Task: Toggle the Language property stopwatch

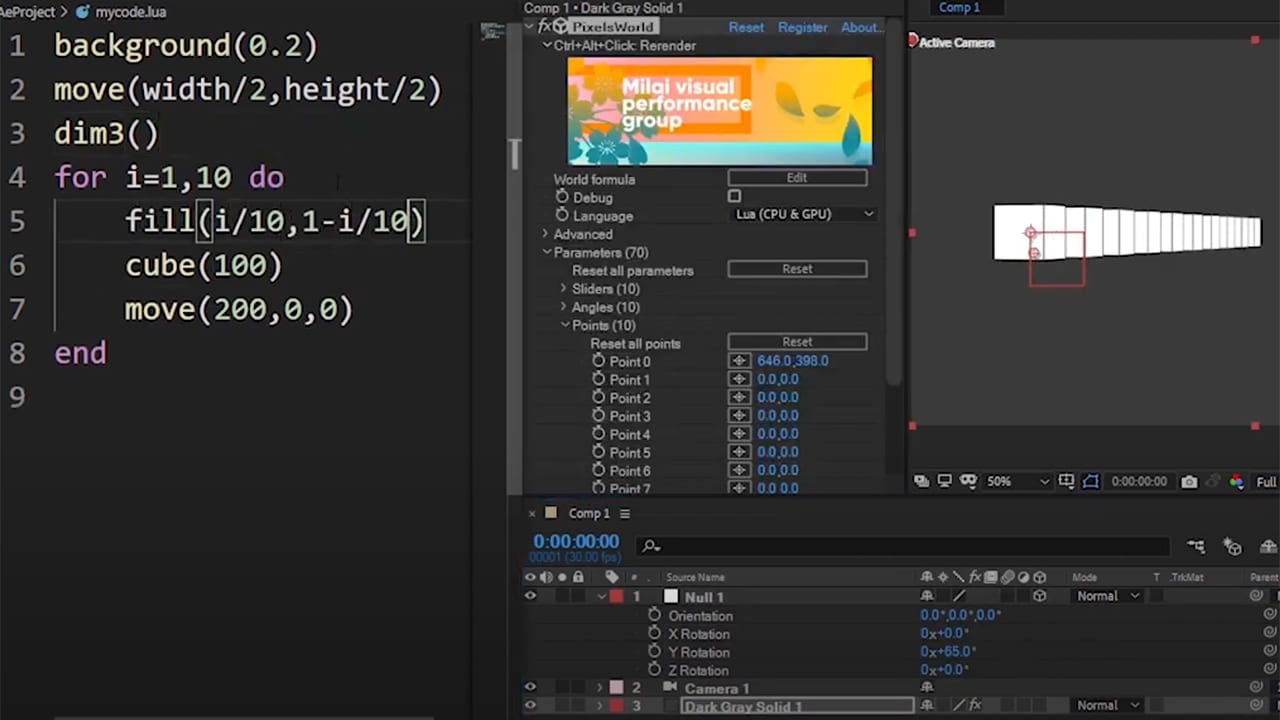Action: pyautogui.click(x=562, y=215)
